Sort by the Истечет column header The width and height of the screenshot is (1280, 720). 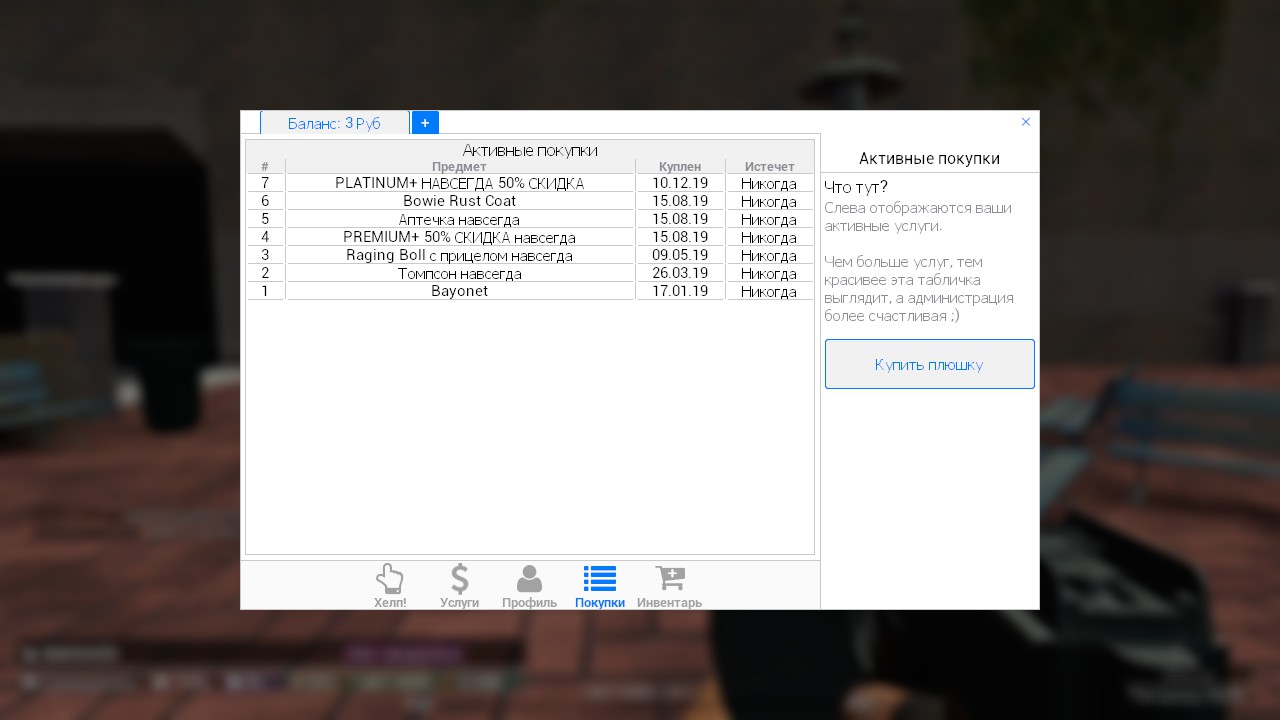[769, 166]
